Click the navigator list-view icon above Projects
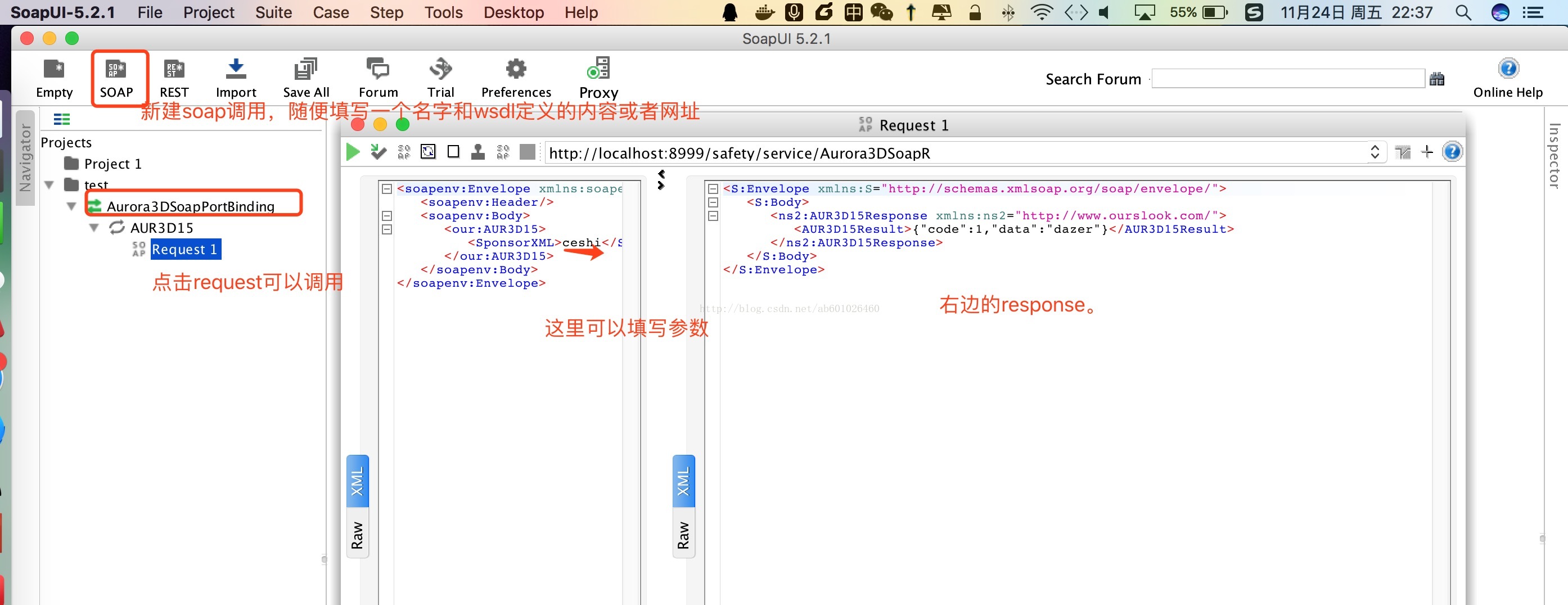The height and width of the screenshot is (605, 1568). coord(61,119)
